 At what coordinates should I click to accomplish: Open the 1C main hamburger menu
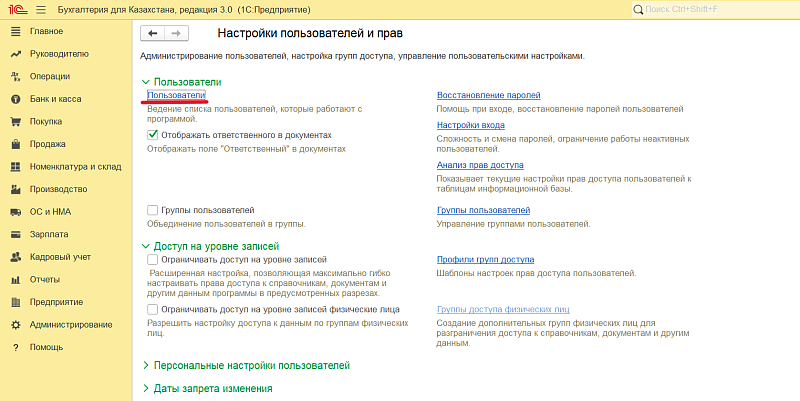tap(40, 10)
